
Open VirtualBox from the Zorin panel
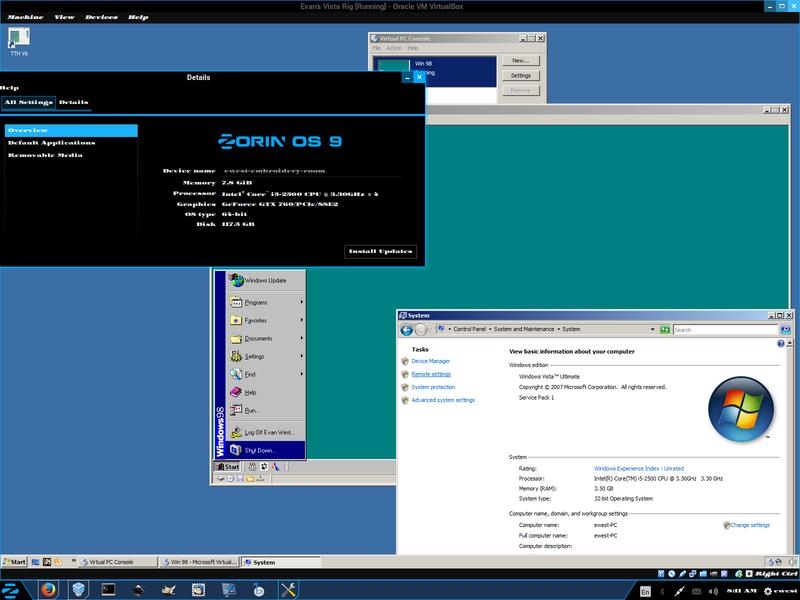click(79, 590)
